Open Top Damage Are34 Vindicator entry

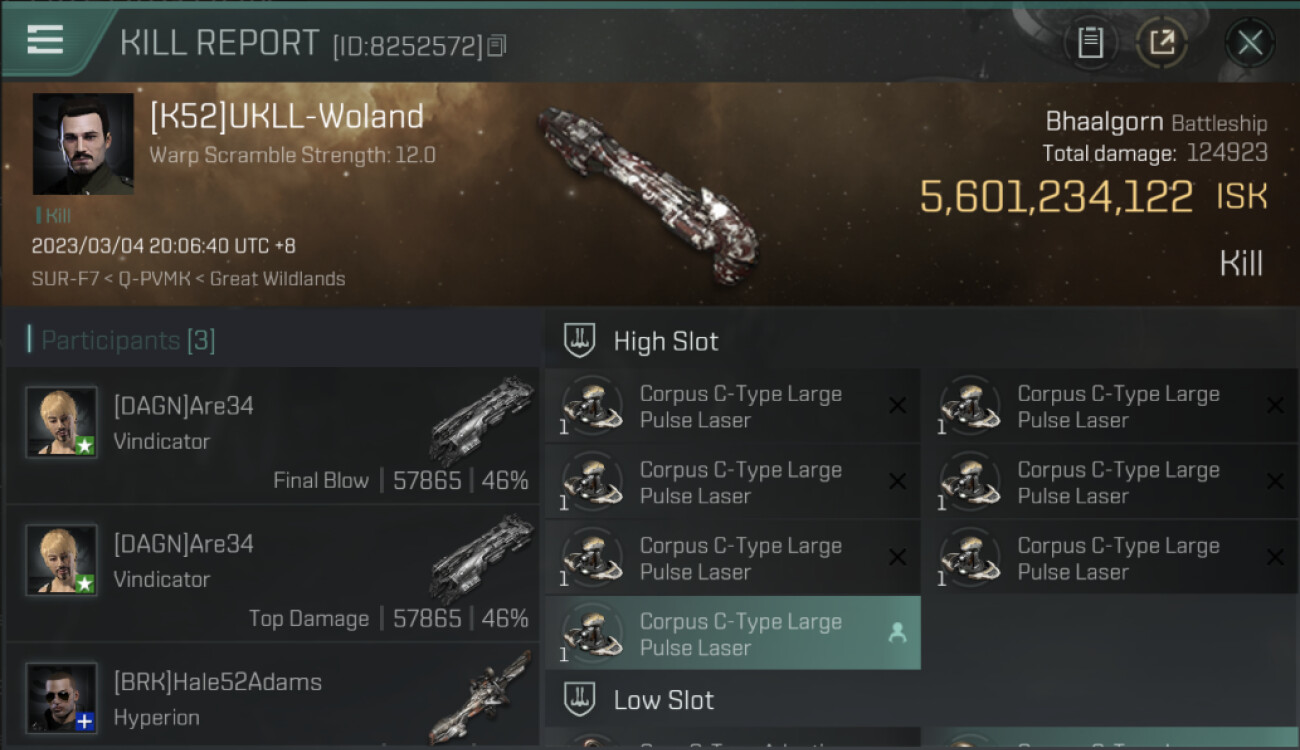[272, 573]
